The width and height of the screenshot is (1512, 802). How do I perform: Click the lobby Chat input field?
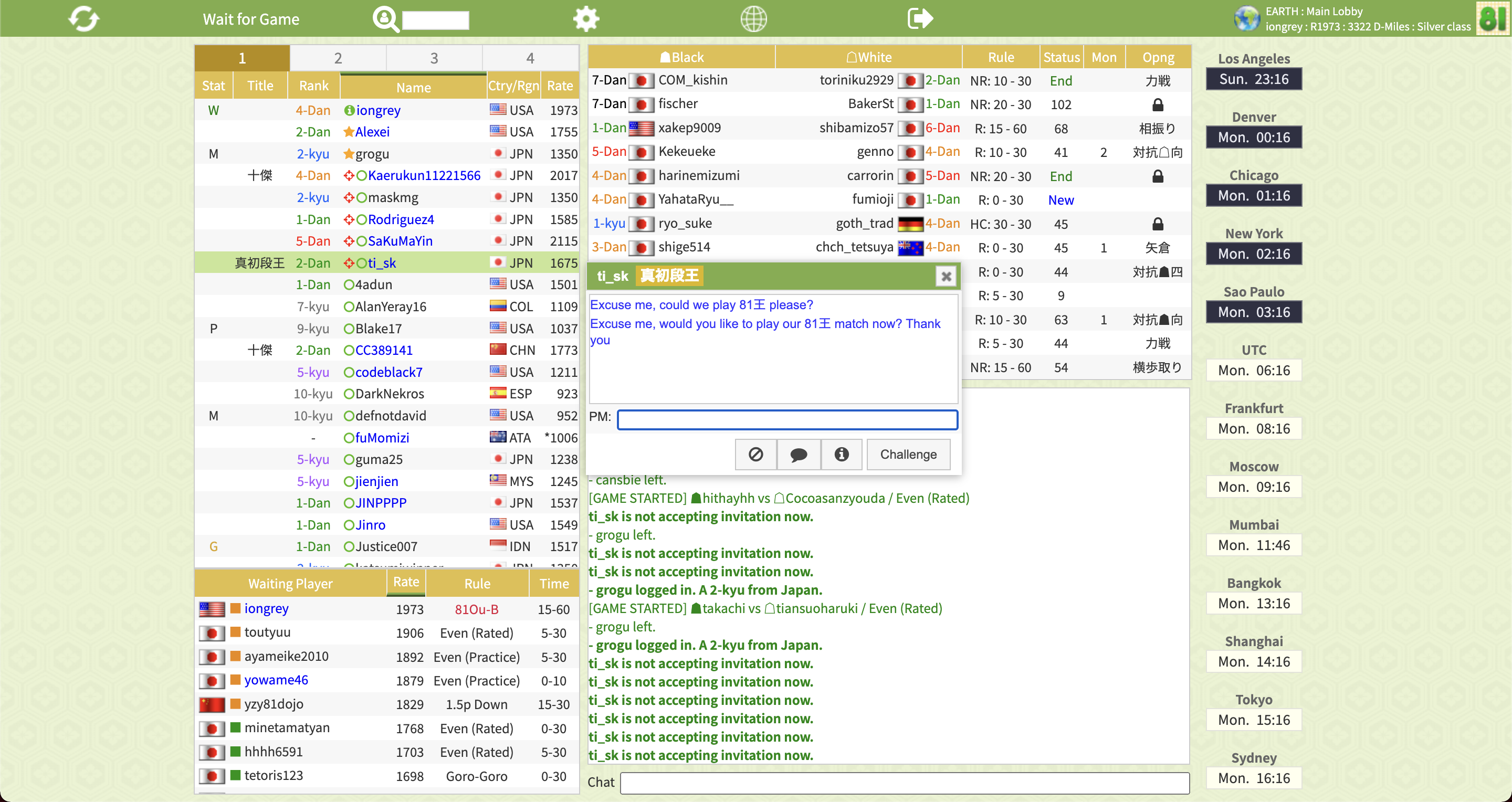point(905,783)
